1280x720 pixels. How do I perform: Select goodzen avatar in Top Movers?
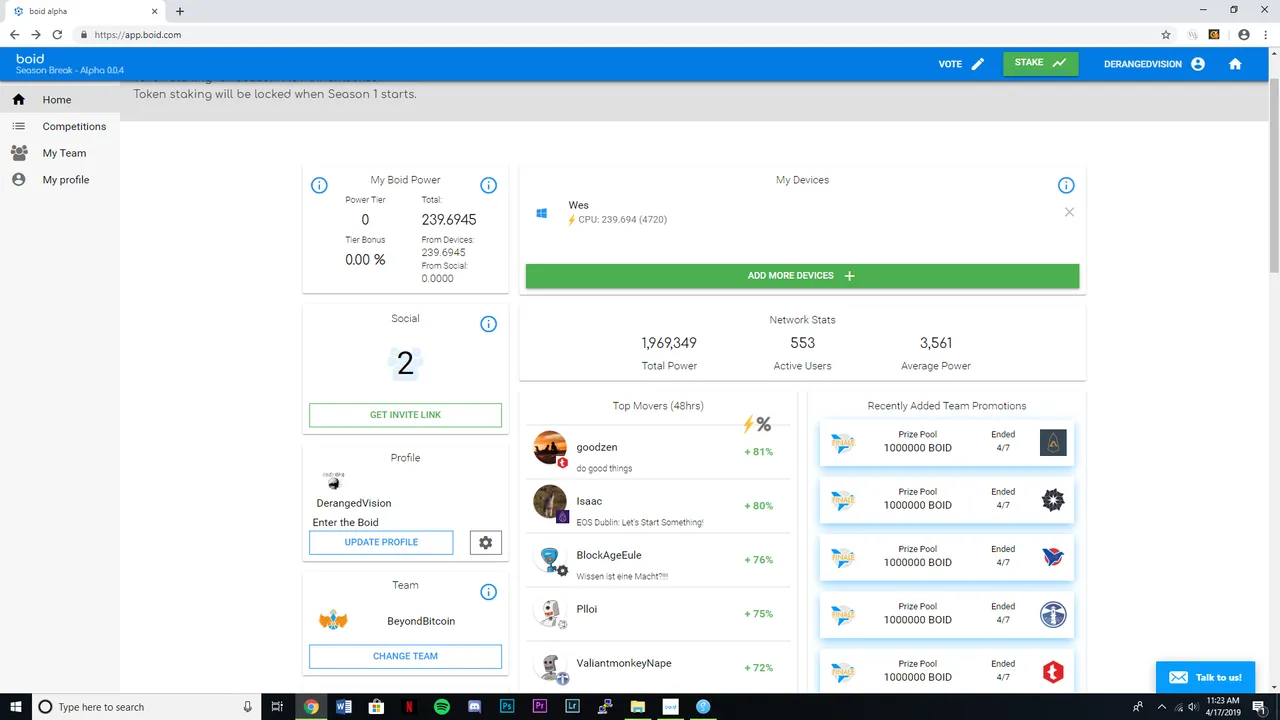550,448
